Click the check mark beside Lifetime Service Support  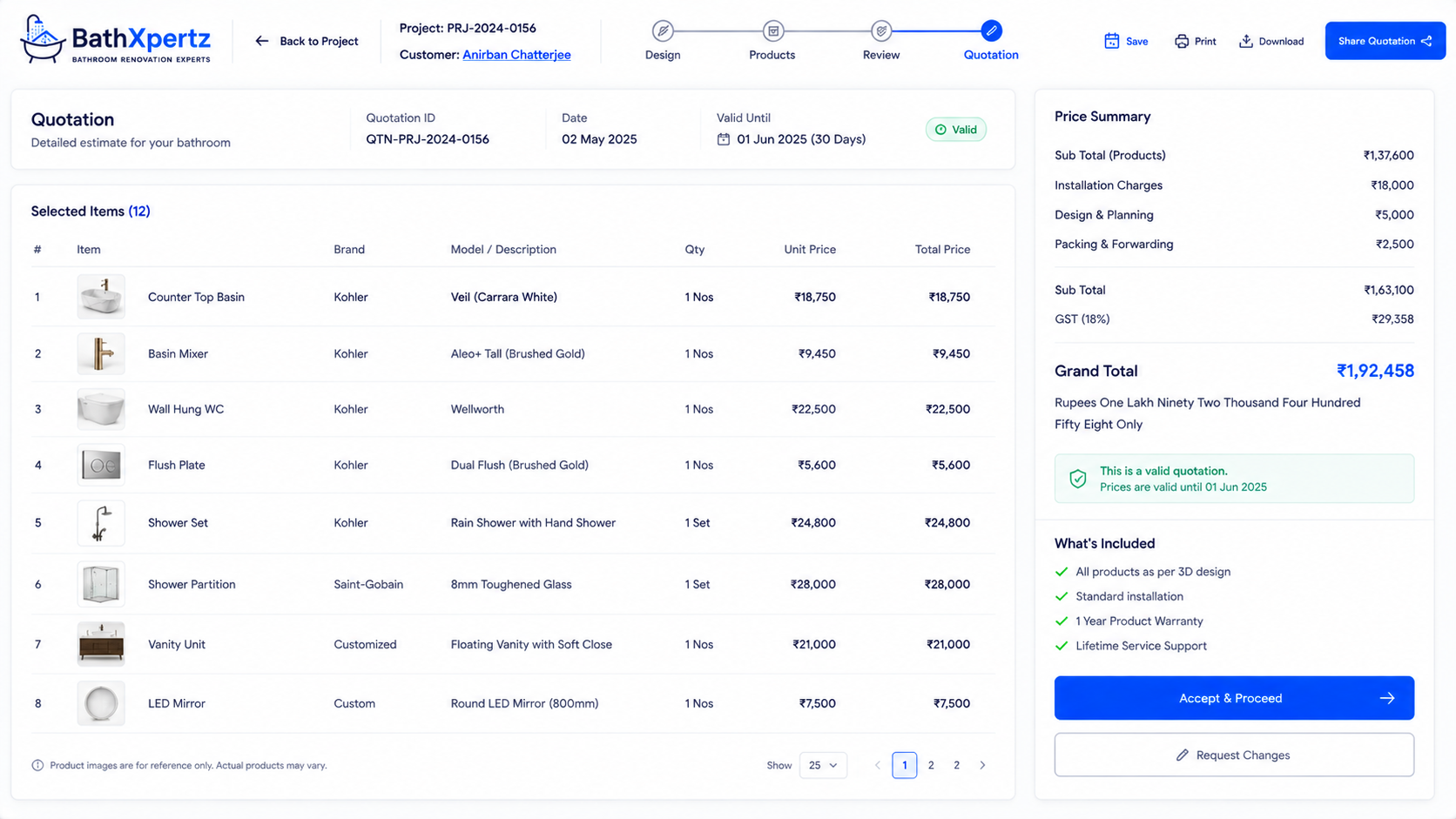point(1061,646)
